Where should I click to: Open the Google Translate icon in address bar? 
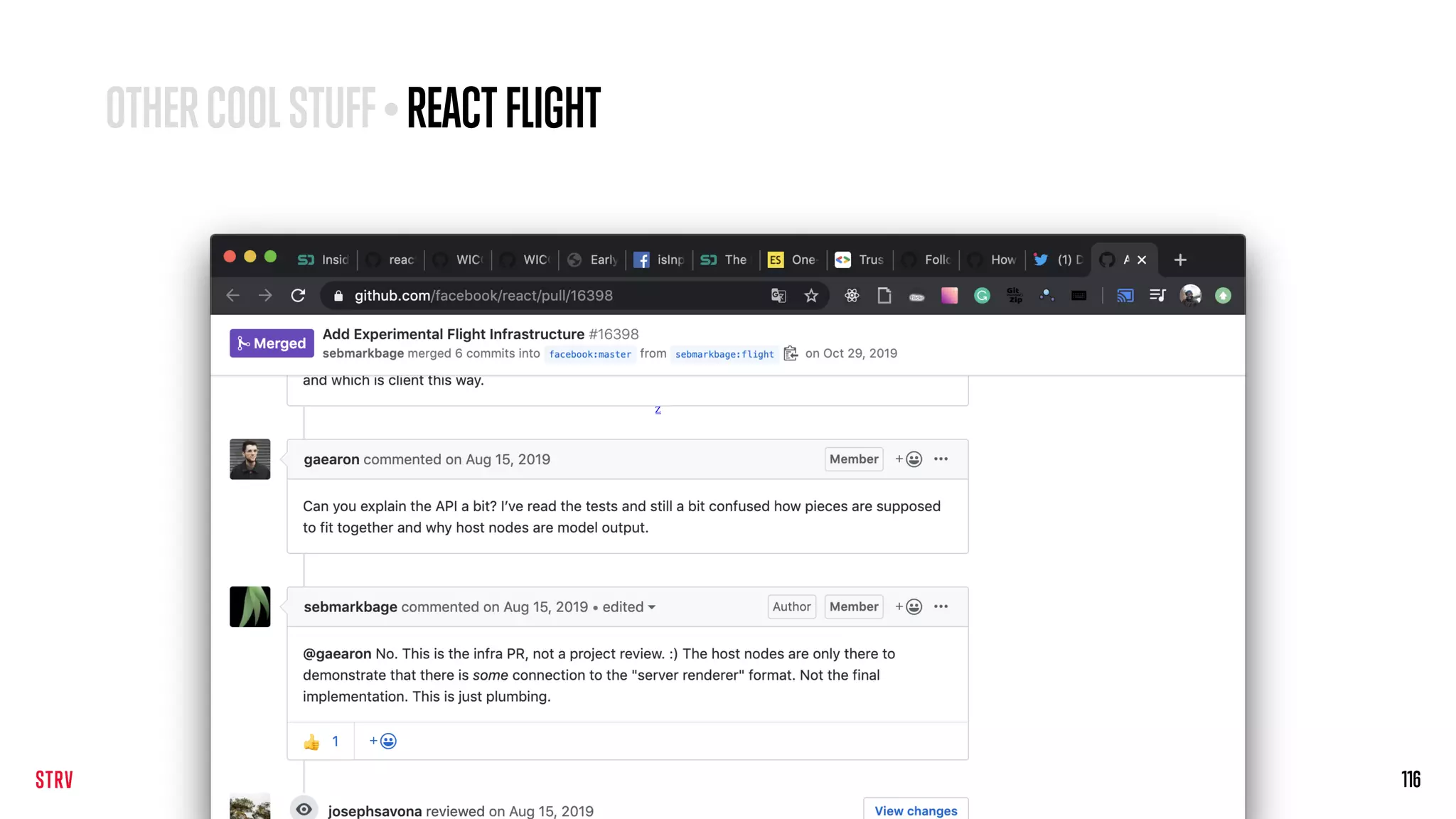click(778, 296)
